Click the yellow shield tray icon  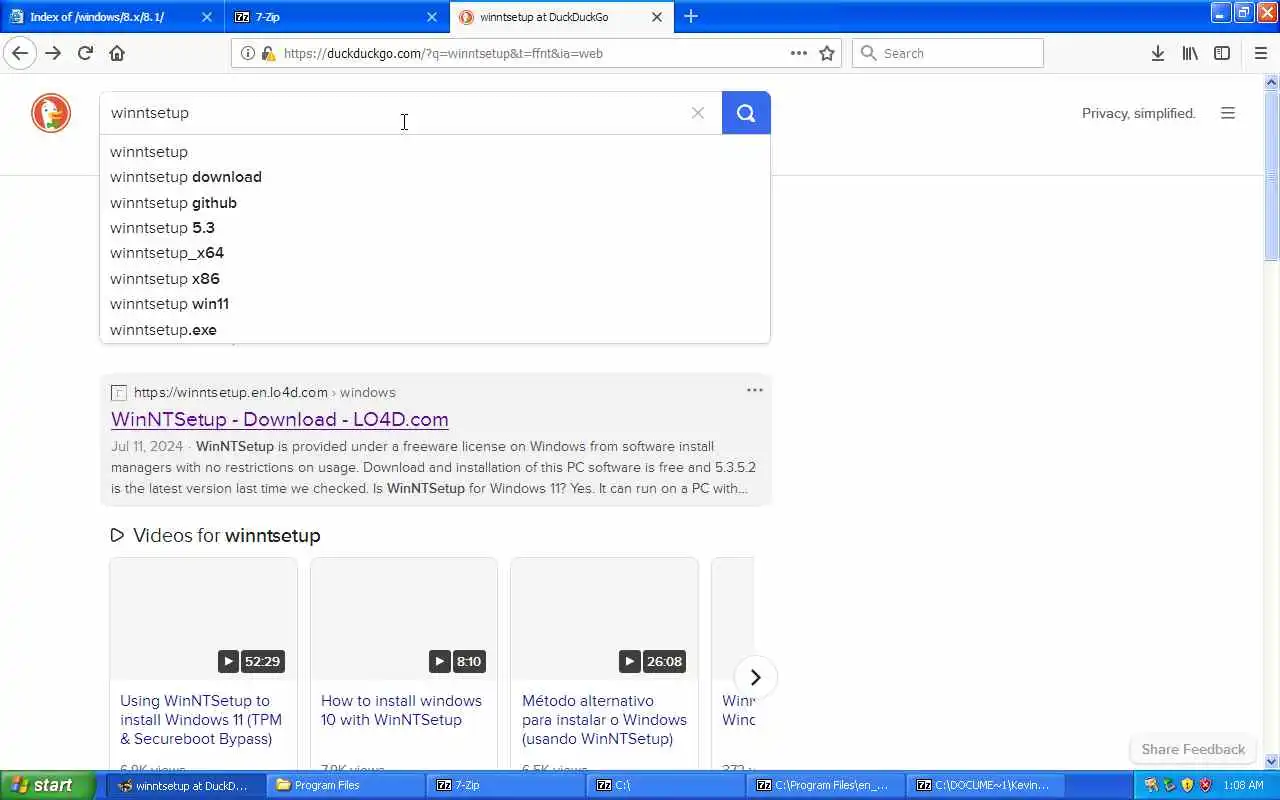1187,785
